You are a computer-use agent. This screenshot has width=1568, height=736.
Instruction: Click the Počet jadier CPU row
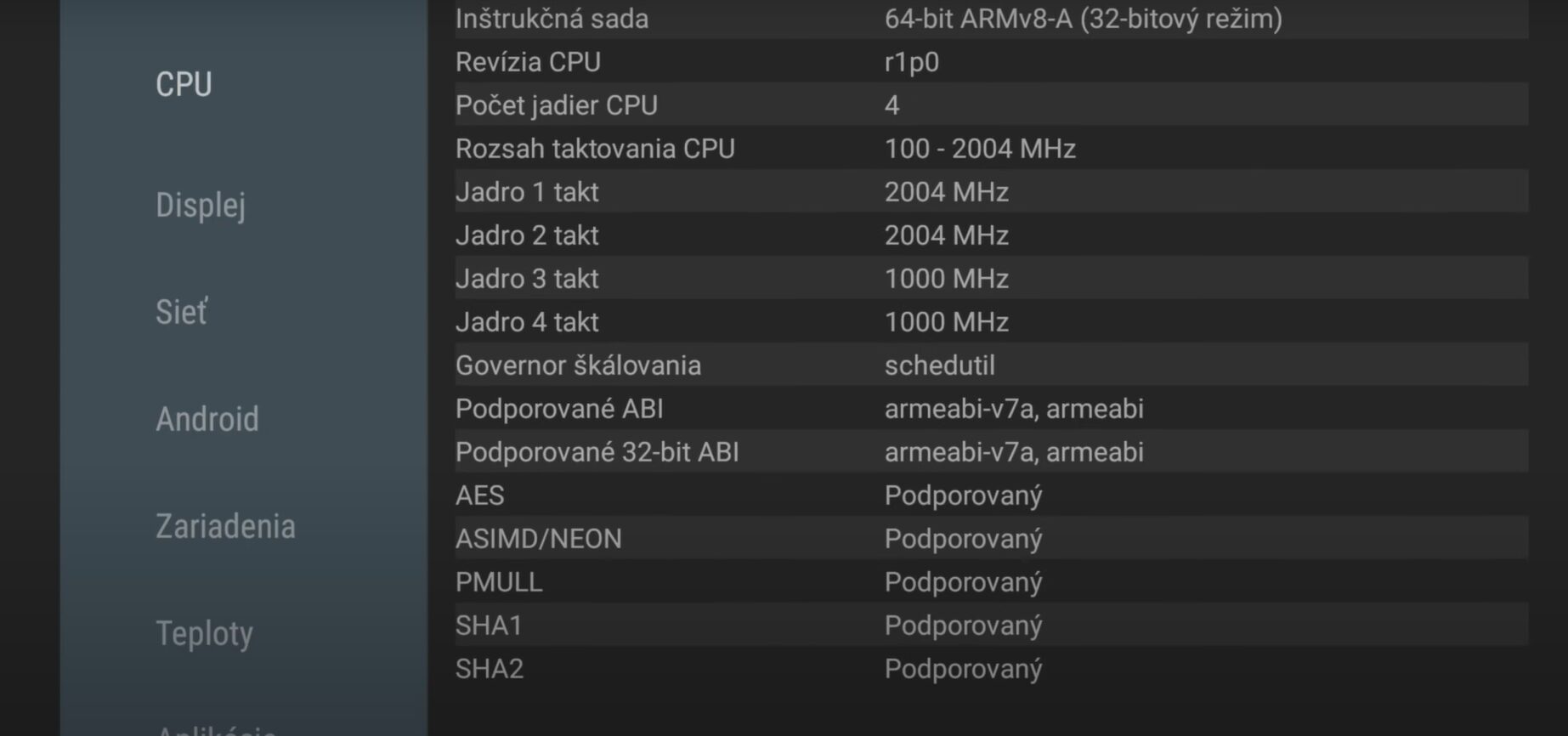(x=991, y=105)
